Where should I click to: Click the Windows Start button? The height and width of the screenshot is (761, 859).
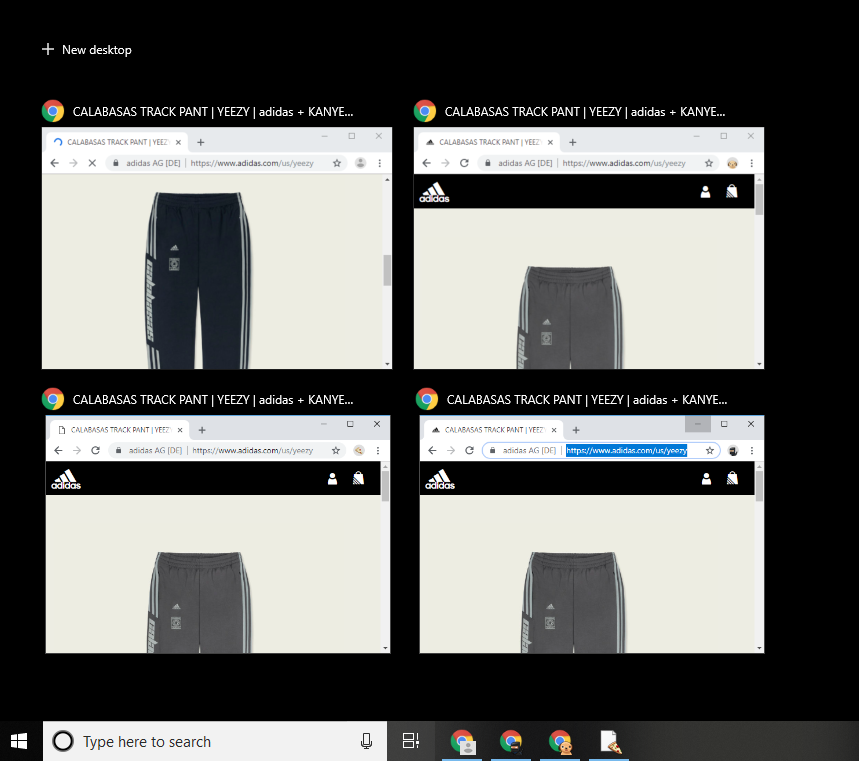tap(20, 741)
